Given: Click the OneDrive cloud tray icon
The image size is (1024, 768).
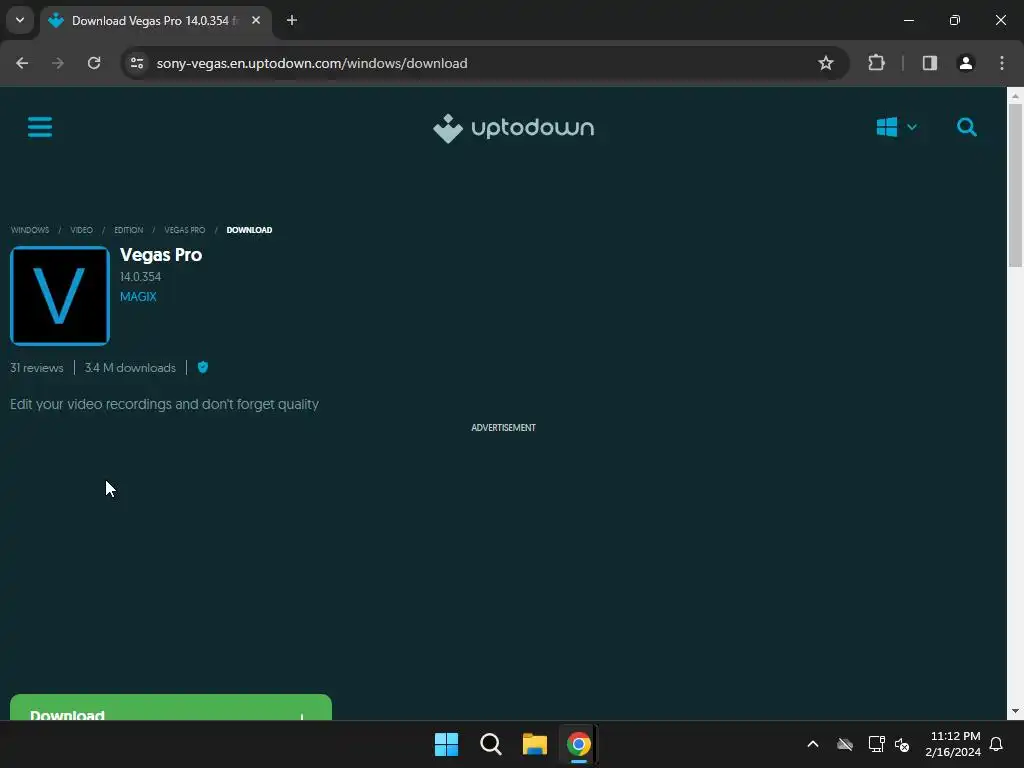Looking at the screenshot, I should pos(845,744).
